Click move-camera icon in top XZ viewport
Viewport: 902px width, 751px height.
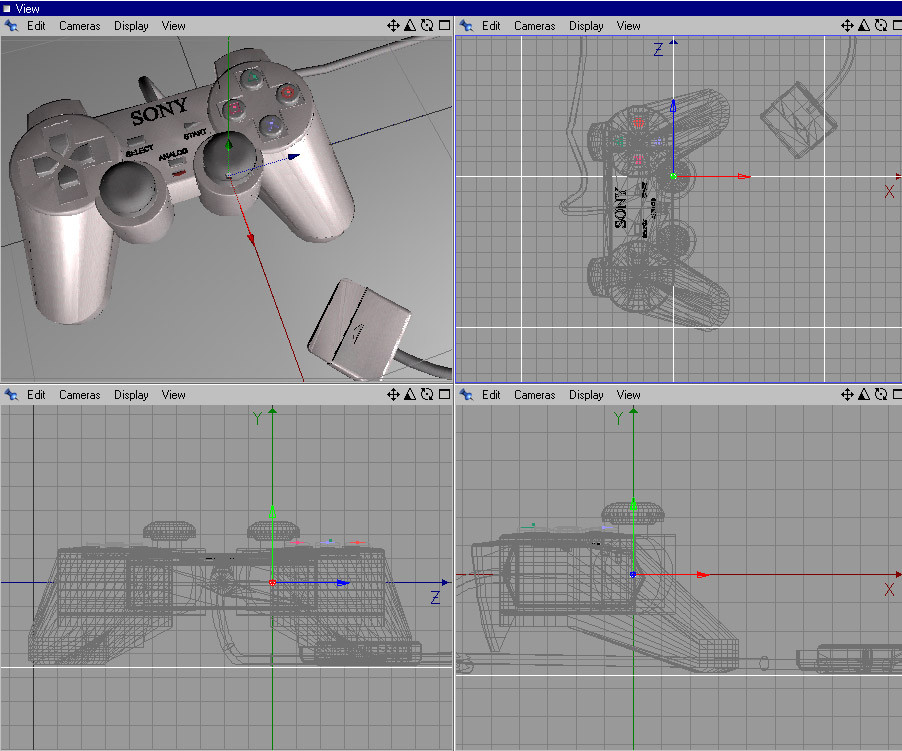point(847,25)
